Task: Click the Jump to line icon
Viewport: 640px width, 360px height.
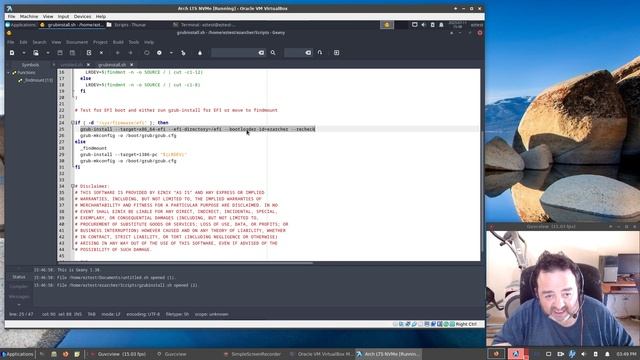Action: coord(320,53)
